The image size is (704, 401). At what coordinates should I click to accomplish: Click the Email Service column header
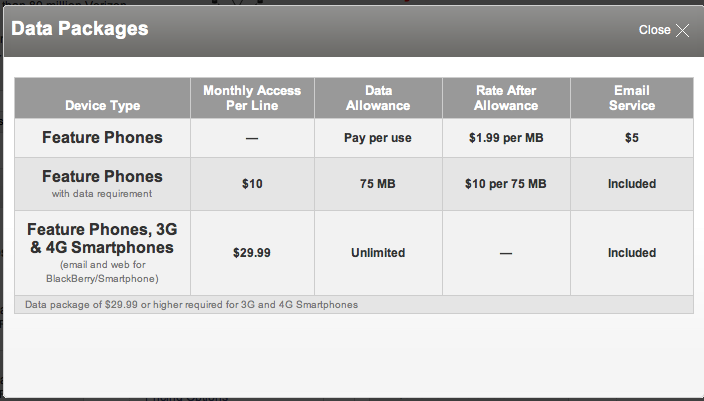tap(632, 98)
